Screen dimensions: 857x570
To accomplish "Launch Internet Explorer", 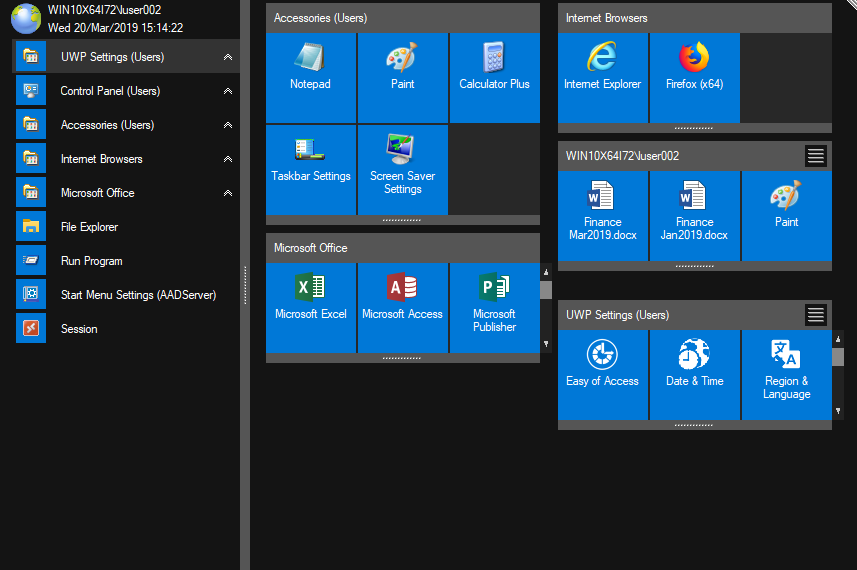I will pos(602,78).
